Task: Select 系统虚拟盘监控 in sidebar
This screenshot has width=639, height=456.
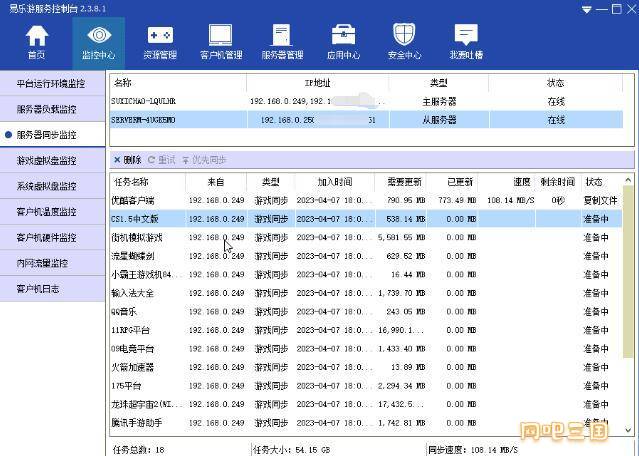Action: pyautogui.click(x=52, y=186)
